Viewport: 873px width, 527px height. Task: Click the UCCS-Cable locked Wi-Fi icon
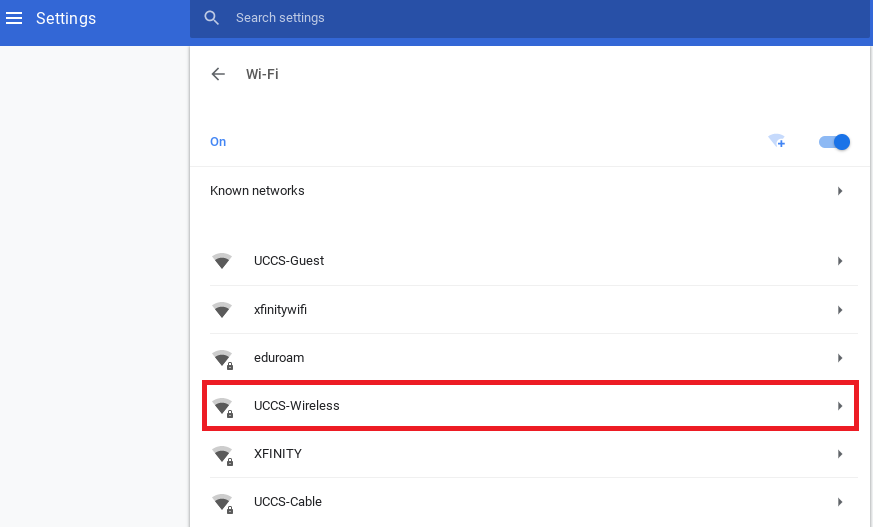tap(223, 503)
